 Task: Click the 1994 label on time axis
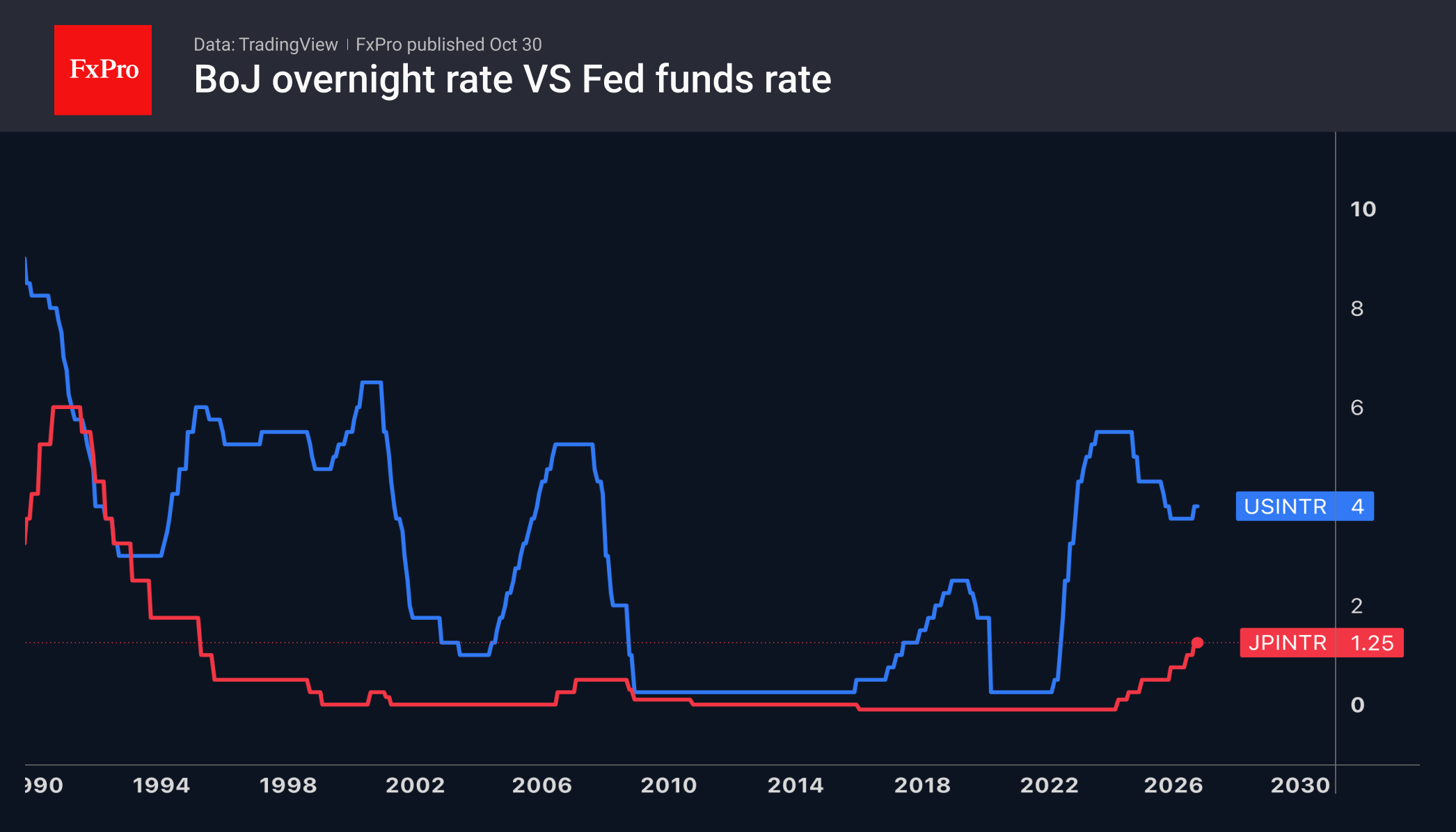161,785
